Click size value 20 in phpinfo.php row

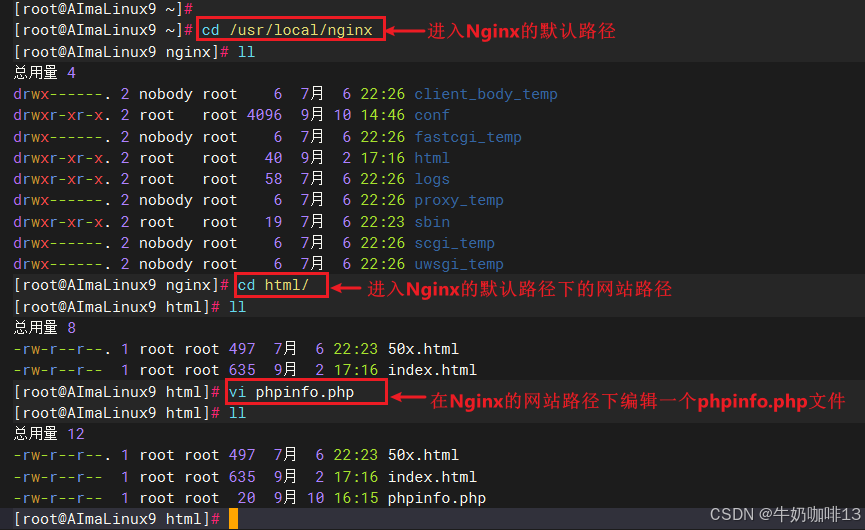pos(247,498)
